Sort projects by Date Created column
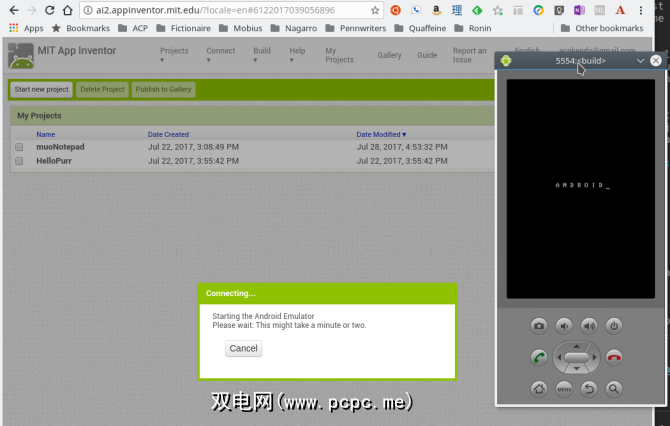The height and width of the screenshot is (426, 670). [x=168, y=134]
